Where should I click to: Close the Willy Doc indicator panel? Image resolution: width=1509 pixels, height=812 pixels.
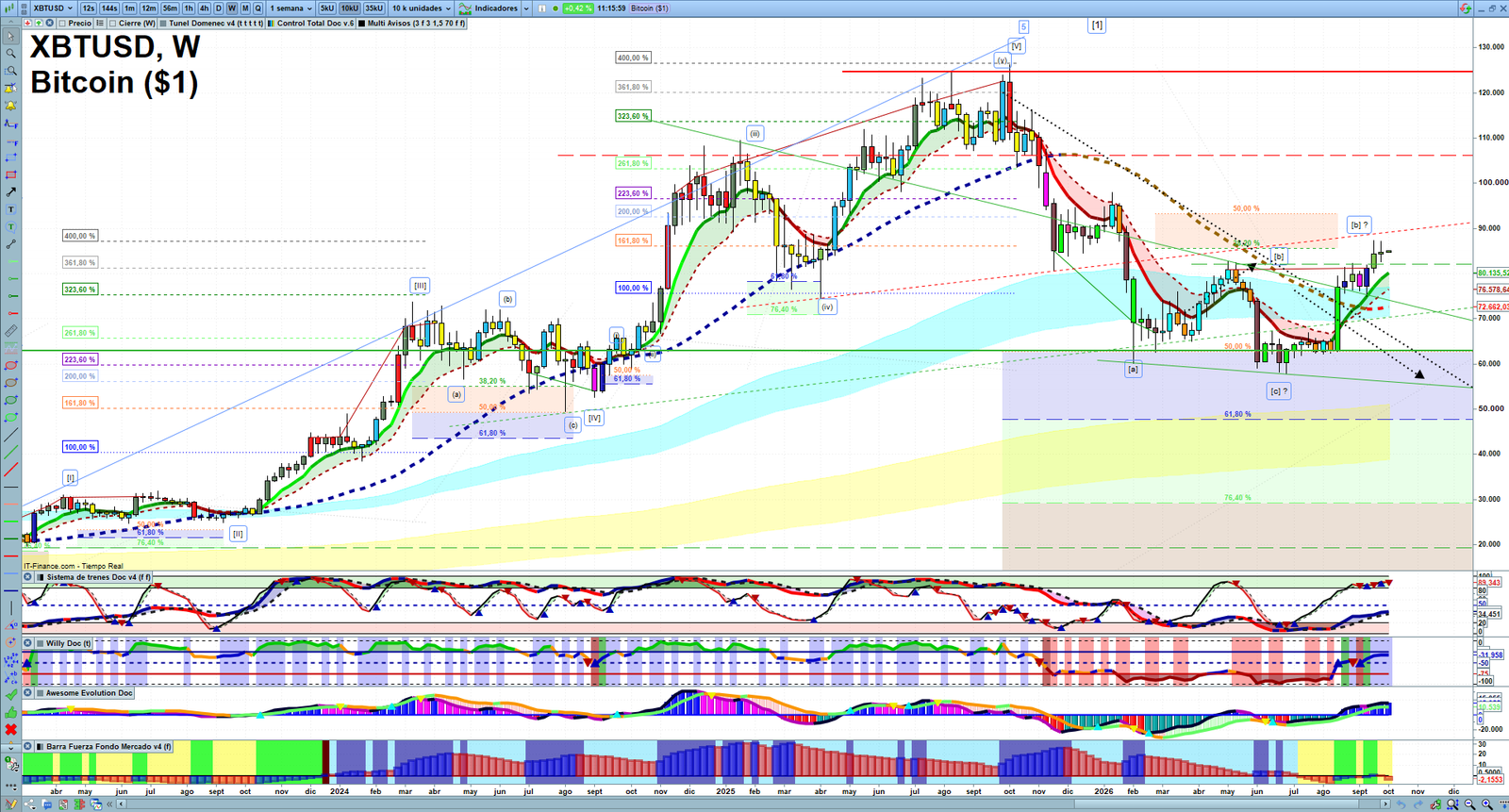click(x=27, y=643)
